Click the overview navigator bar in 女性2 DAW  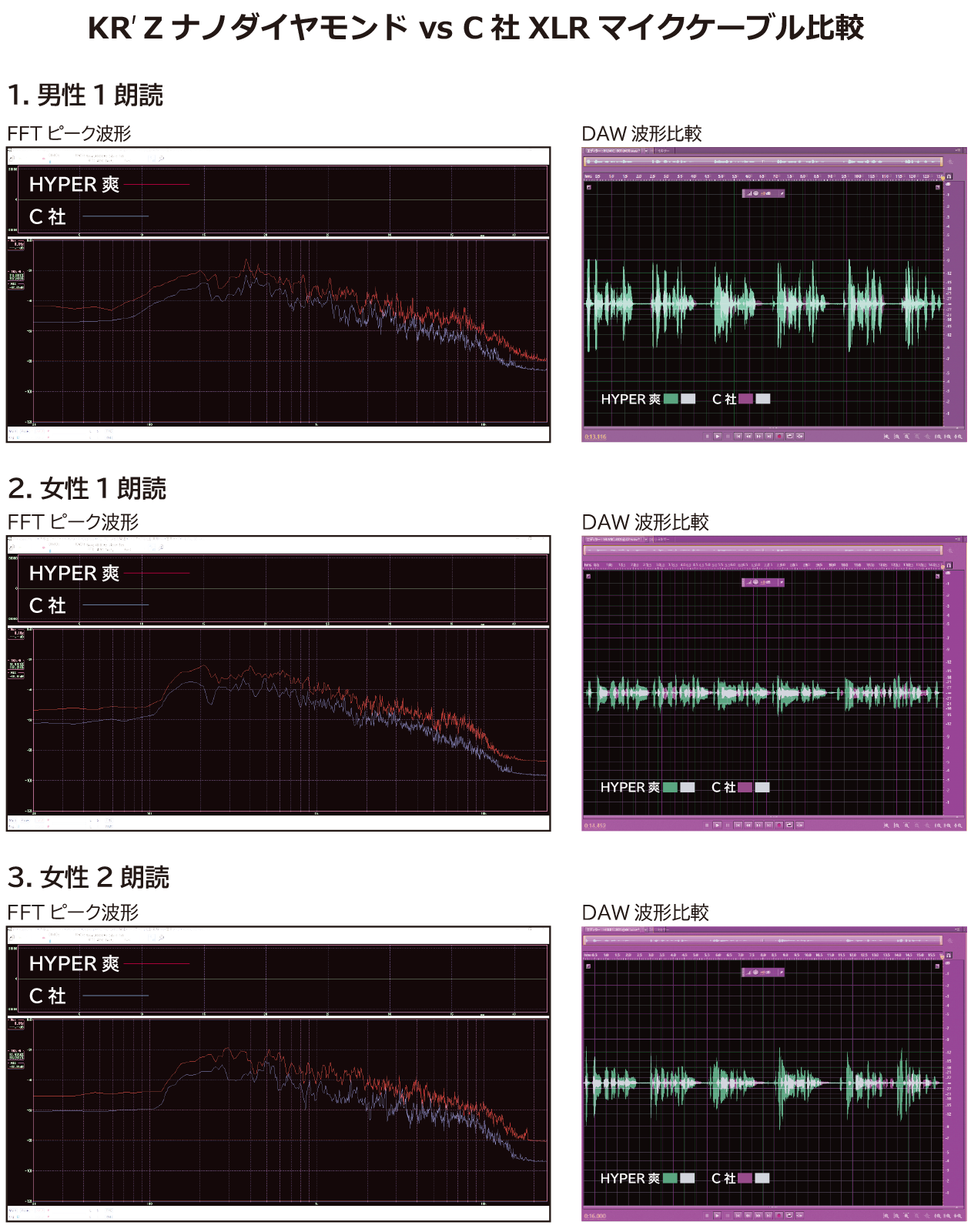point(762,940)
